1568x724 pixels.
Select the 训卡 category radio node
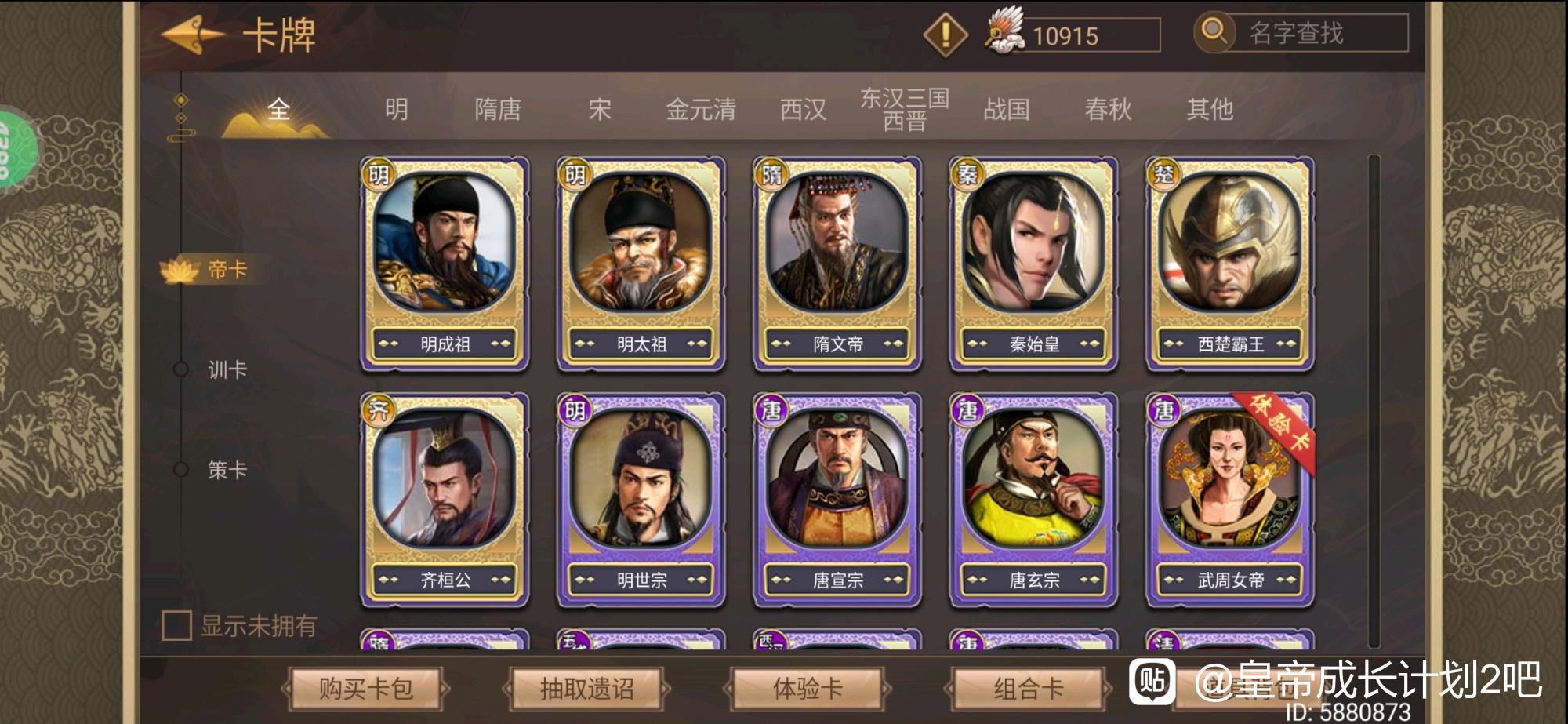pos(181,369)
